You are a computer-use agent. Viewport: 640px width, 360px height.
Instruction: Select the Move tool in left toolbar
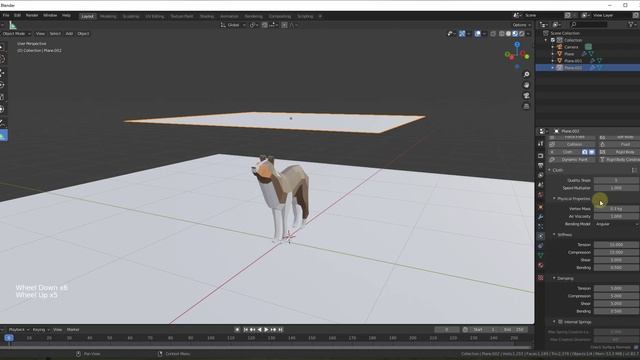(3, 73)
